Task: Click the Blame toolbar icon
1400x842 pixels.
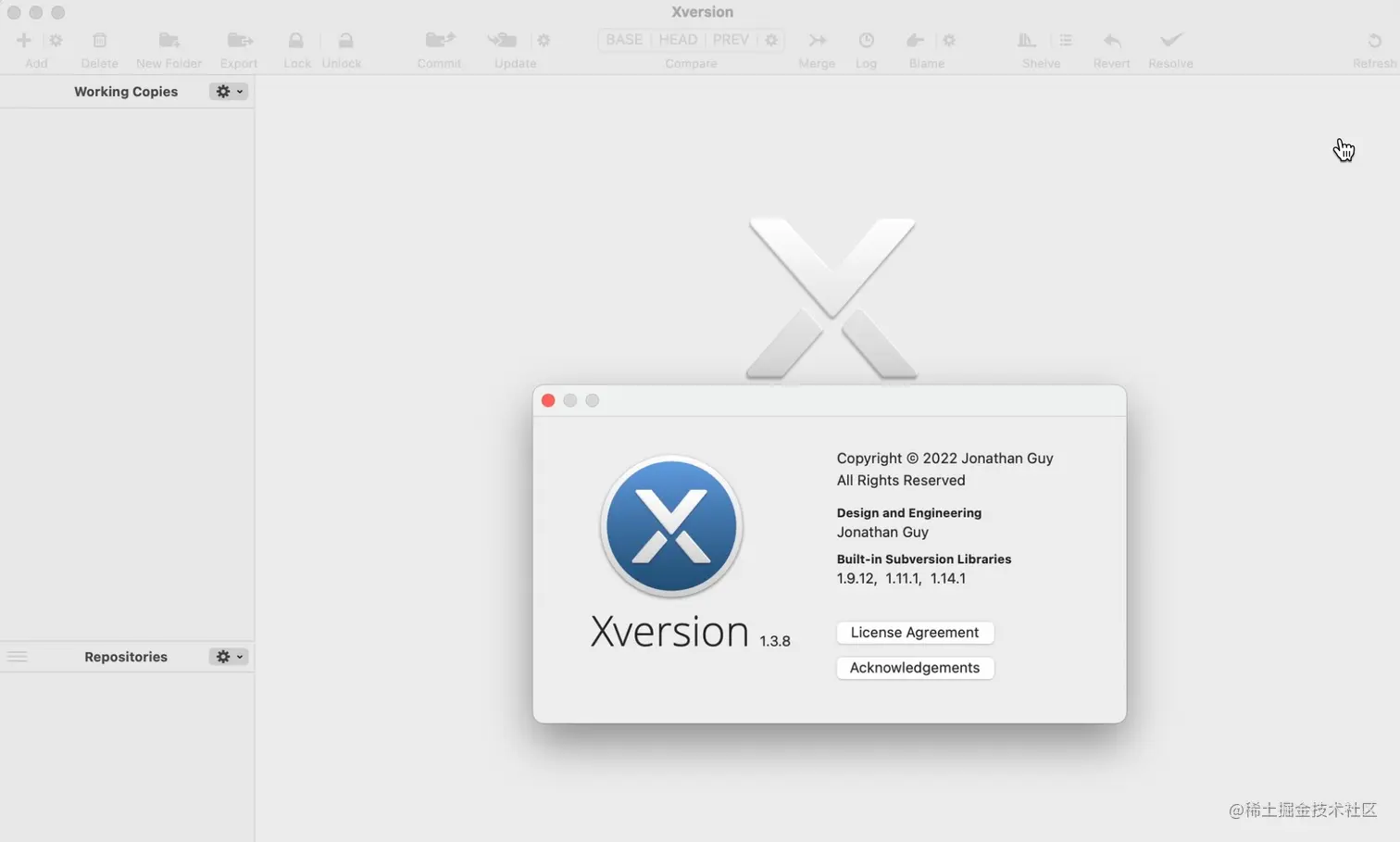Action: (915, 40)
